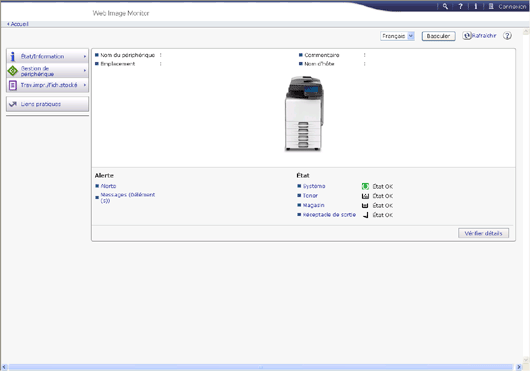
Task: Click the printer device image
Action: (304, 114)
